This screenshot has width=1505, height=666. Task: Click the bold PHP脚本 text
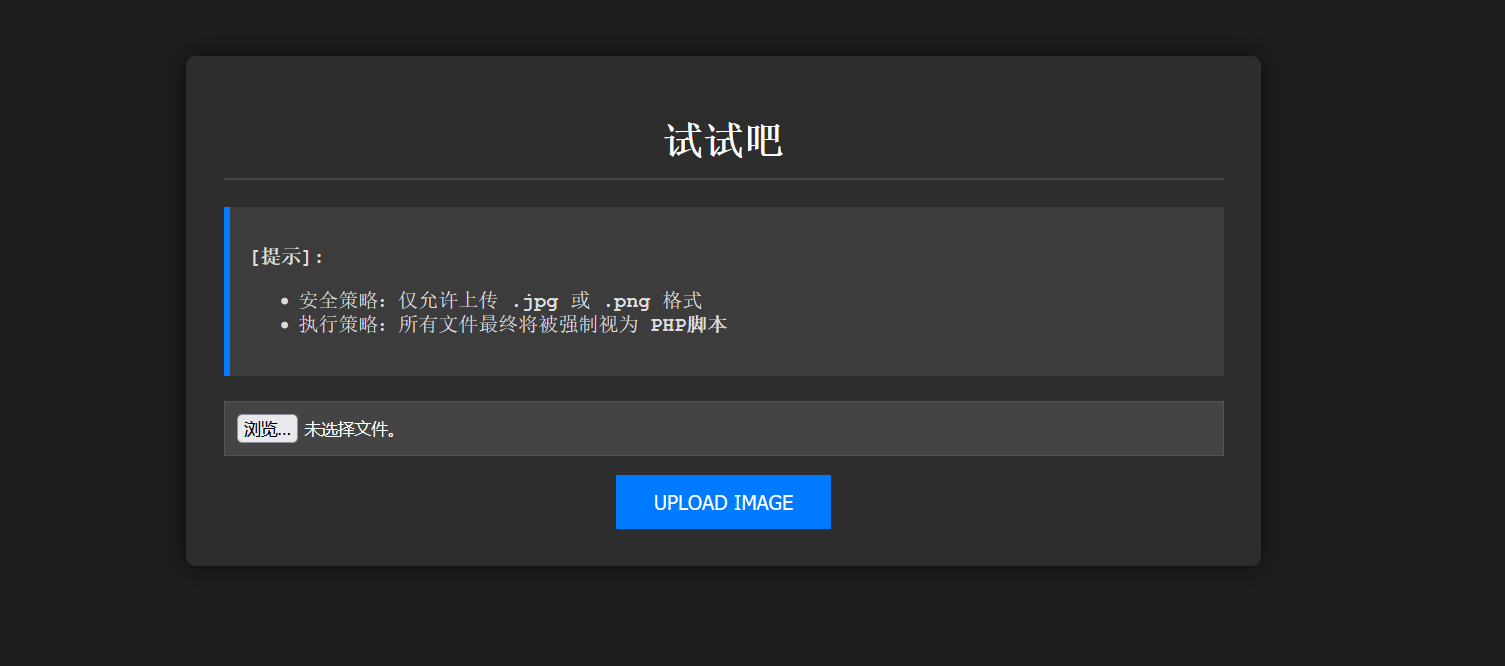point(688,325)
